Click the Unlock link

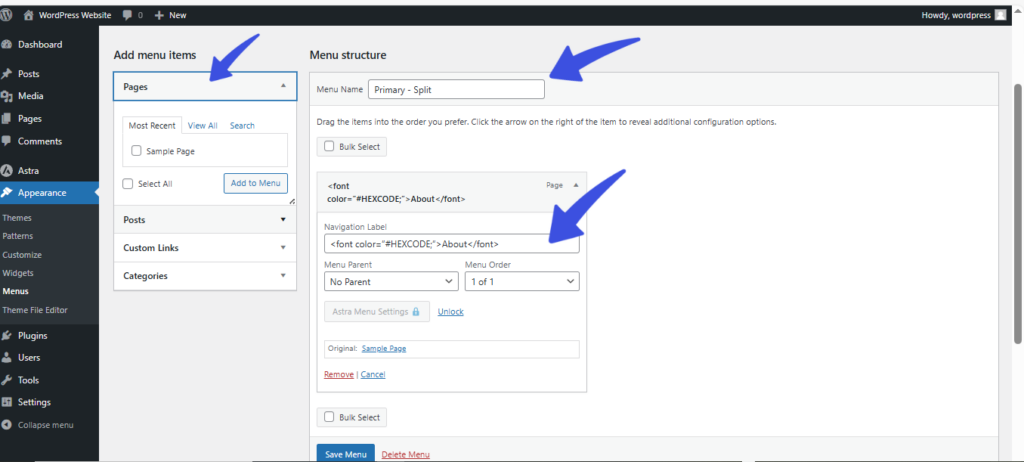[x=451, y=312]
